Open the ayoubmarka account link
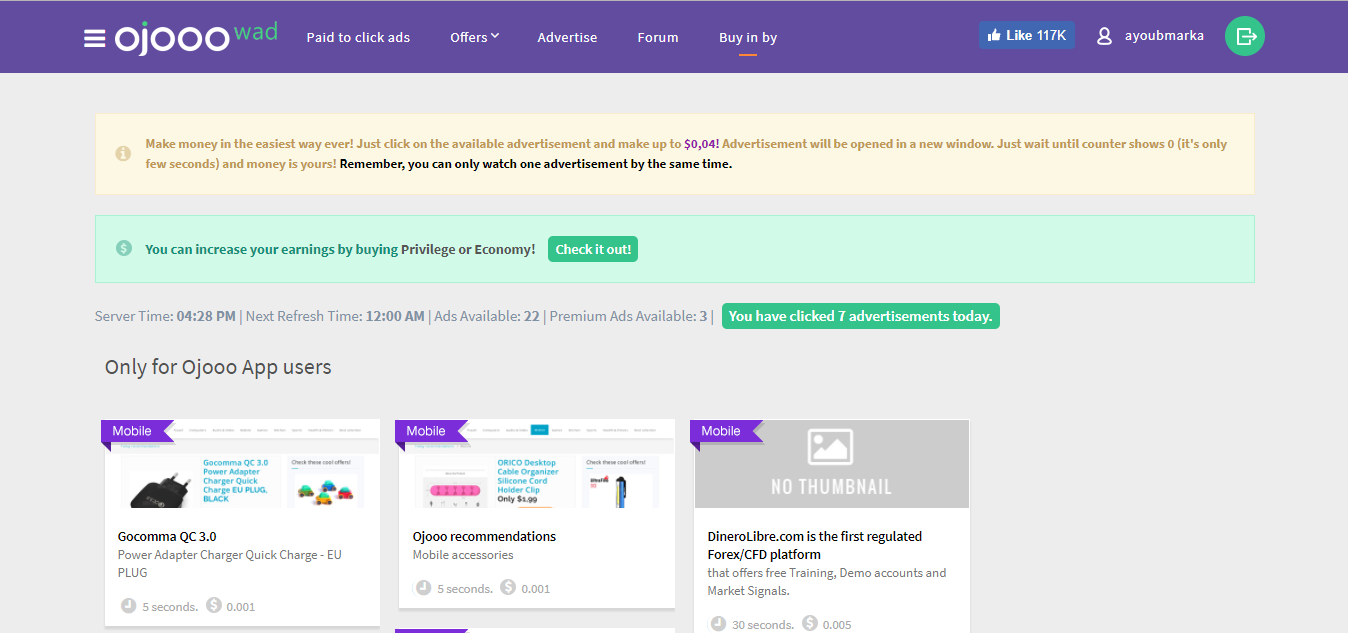The height and width of the screenshot is (633, 1348). pos(1164,36)
